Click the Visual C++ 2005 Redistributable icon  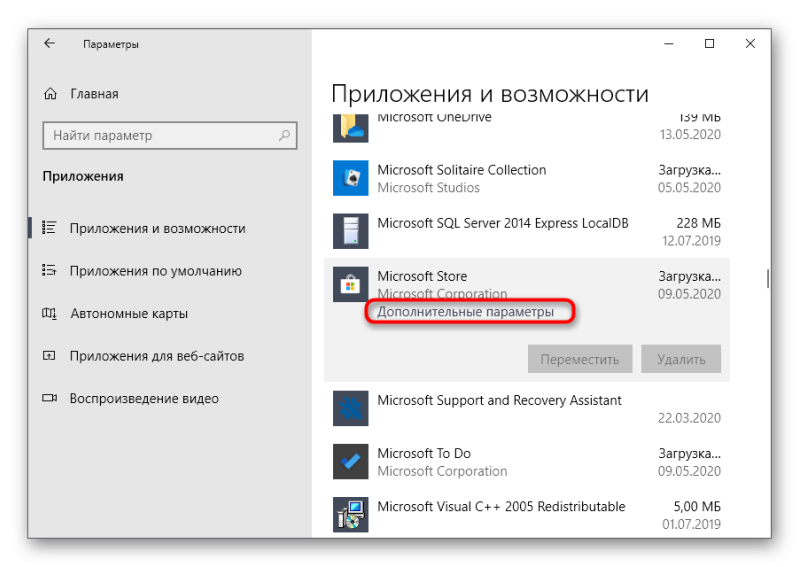pyautogui.click(x=351, y=514)
